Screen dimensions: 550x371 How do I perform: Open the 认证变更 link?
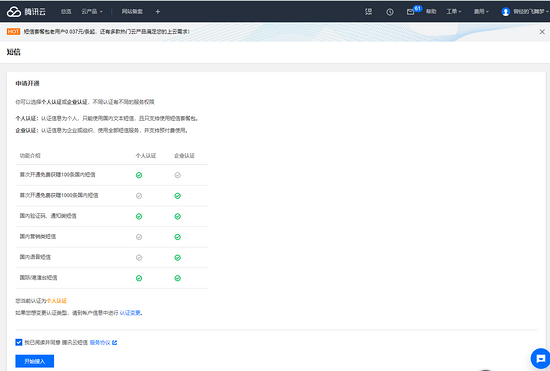130,312
